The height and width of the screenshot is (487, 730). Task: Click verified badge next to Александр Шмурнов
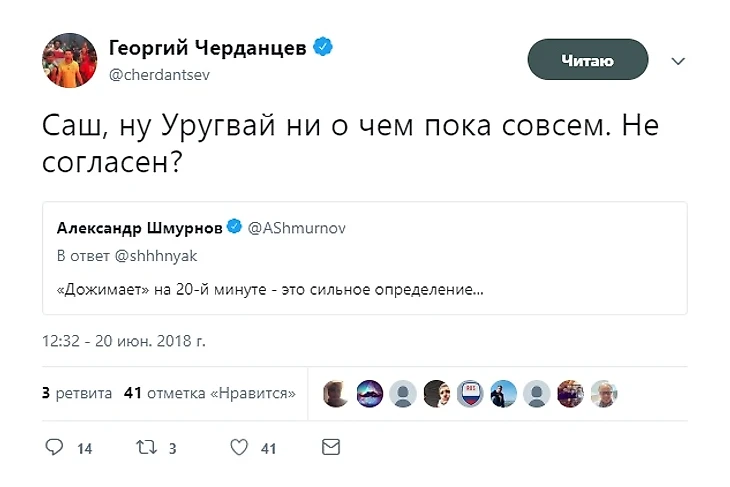(234, 228)
